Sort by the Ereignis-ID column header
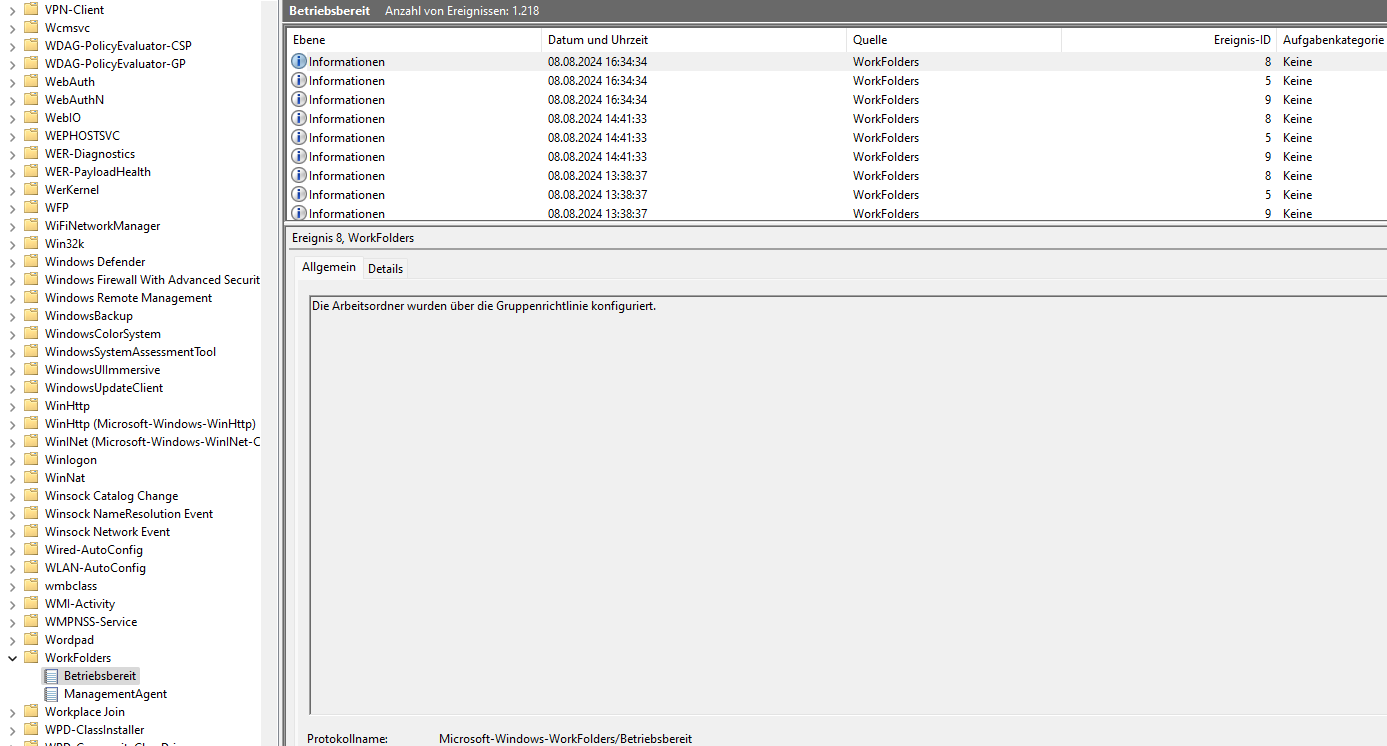1387x746 pixels. pyautogui.click(x=1169, y=40)
